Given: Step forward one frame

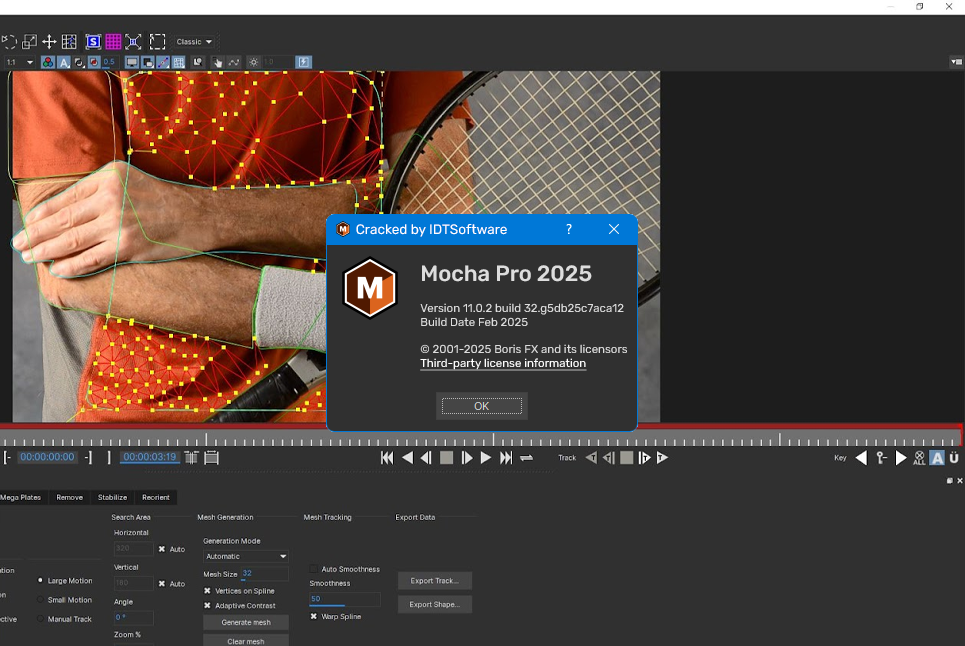Looking at the screenshot, I should tap(467, 458).
